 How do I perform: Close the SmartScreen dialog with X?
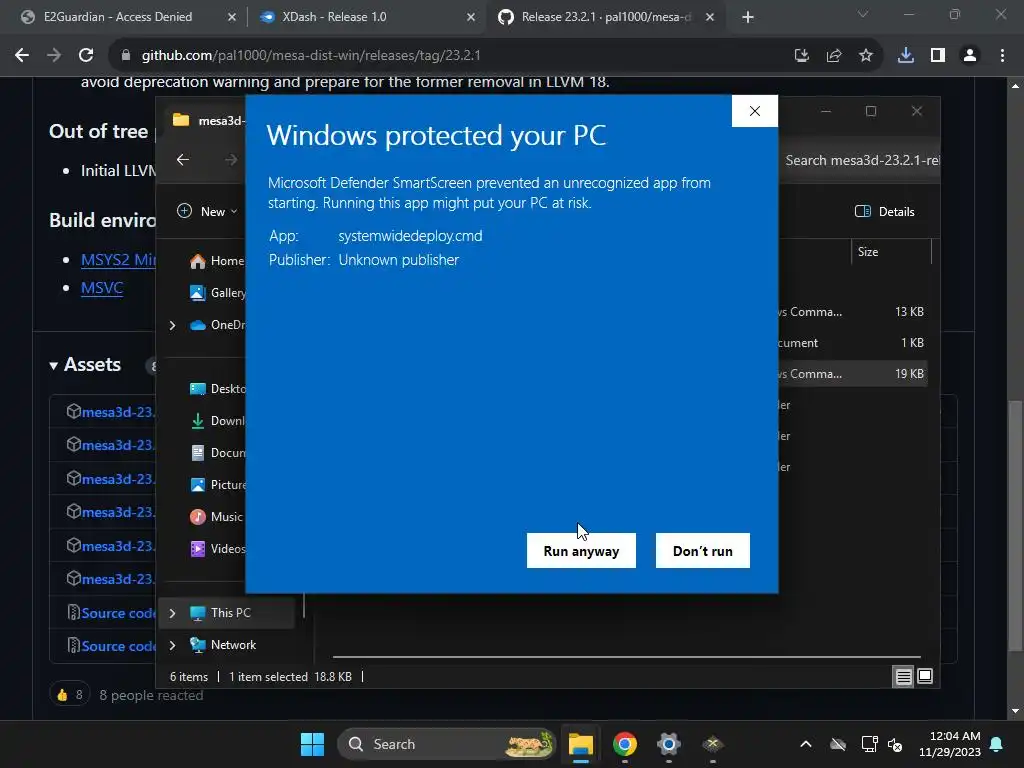pyautogui.click(x=754, y=111)
